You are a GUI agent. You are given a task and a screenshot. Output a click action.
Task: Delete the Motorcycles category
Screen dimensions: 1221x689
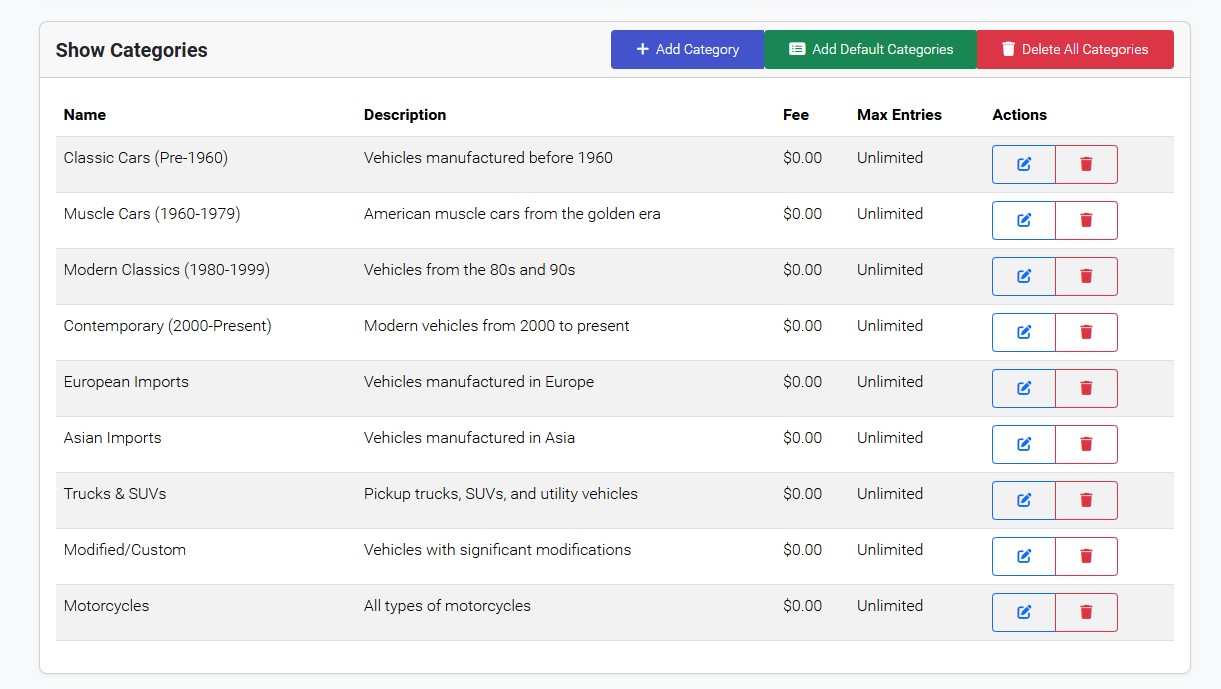[x=1086, y=612]
